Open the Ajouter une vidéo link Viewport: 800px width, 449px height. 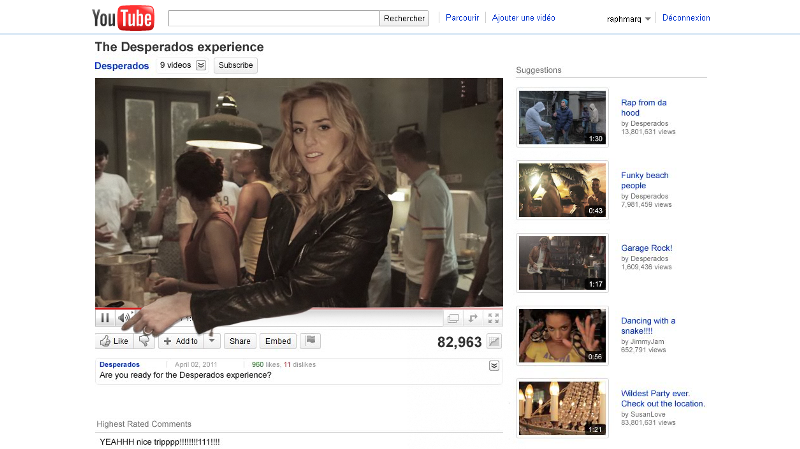(523, 18)
